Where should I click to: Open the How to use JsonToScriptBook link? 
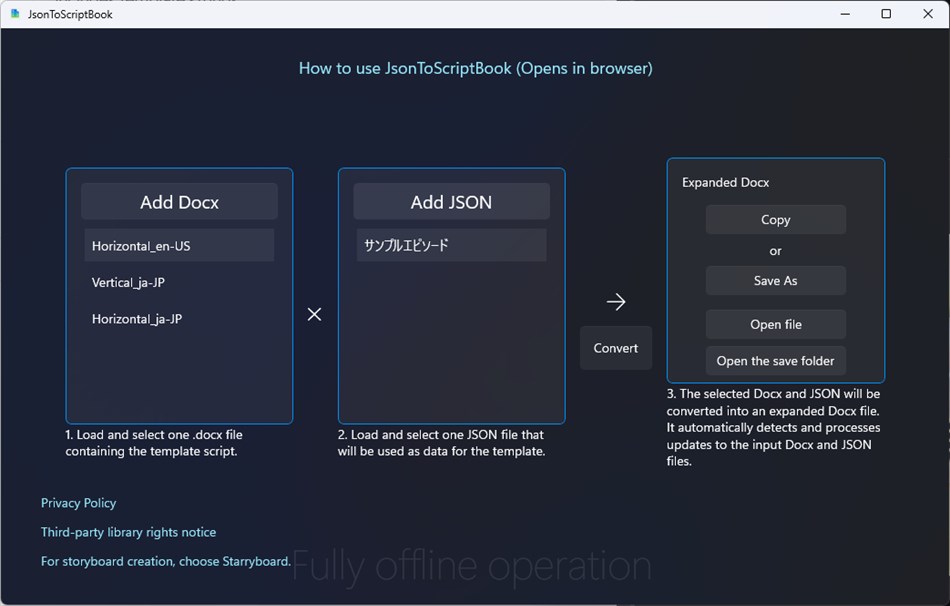coord(476,68)
